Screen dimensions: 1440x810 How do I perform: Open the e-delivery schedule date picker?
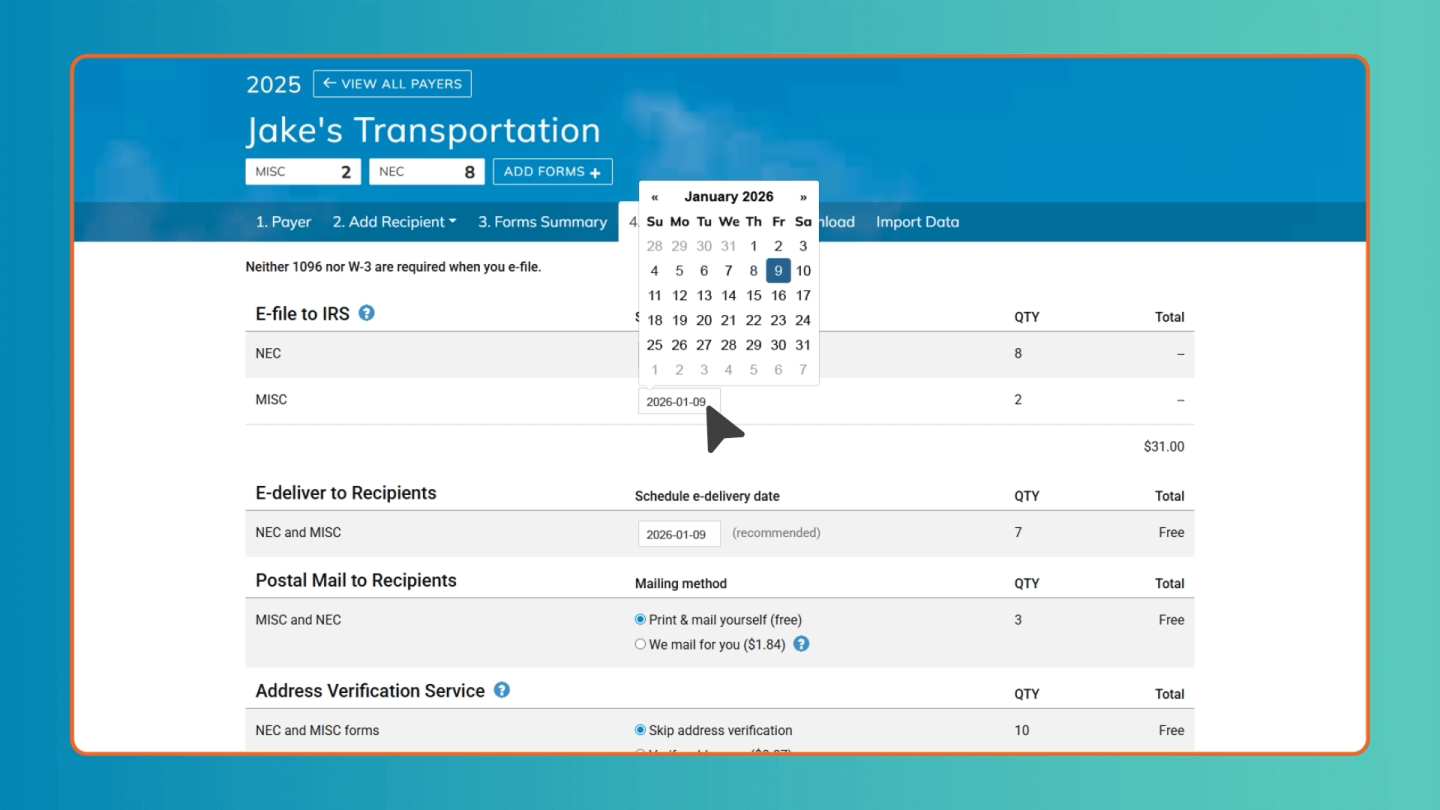click(678, 534)
